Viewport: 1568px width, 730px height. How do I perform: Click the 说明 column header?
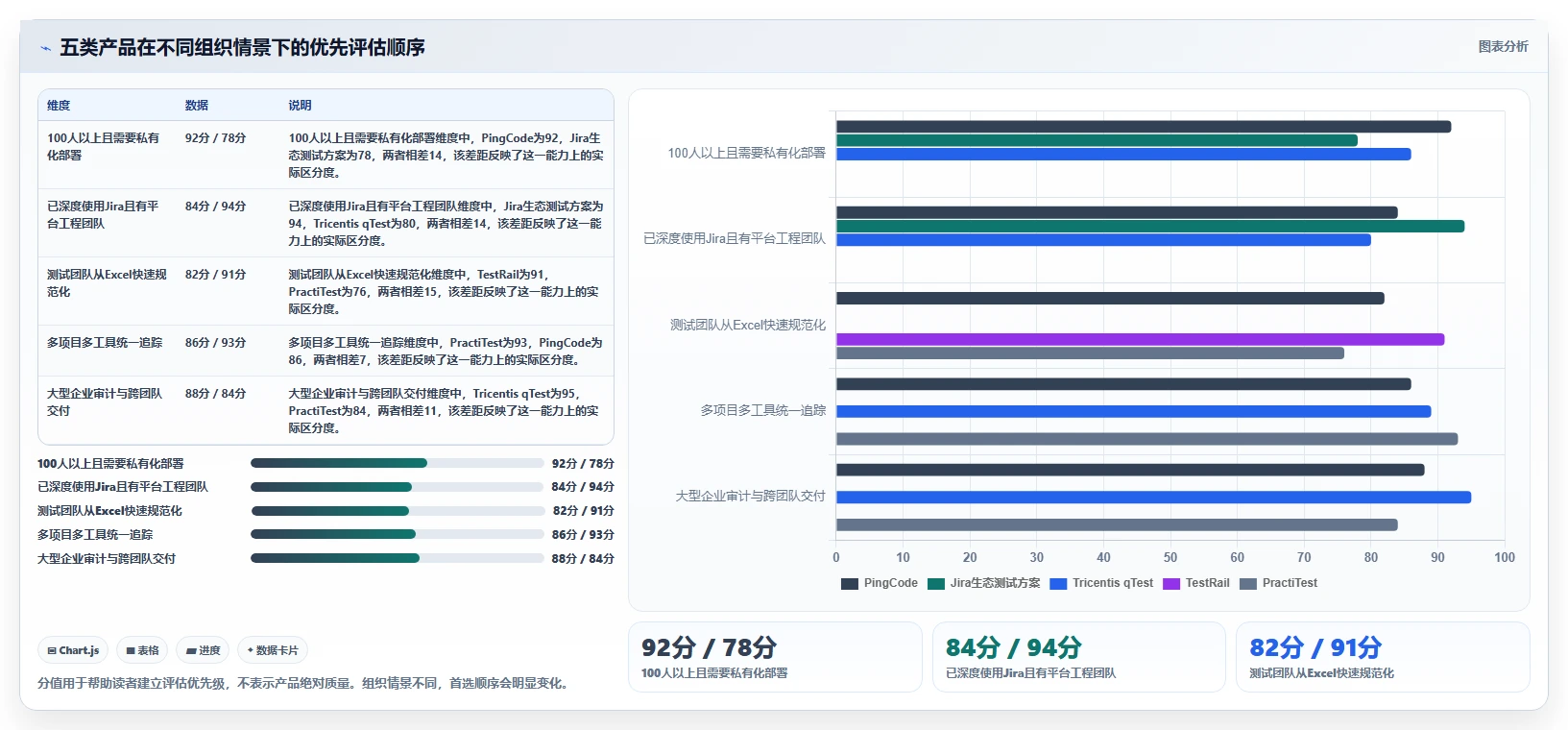(300, 106)
